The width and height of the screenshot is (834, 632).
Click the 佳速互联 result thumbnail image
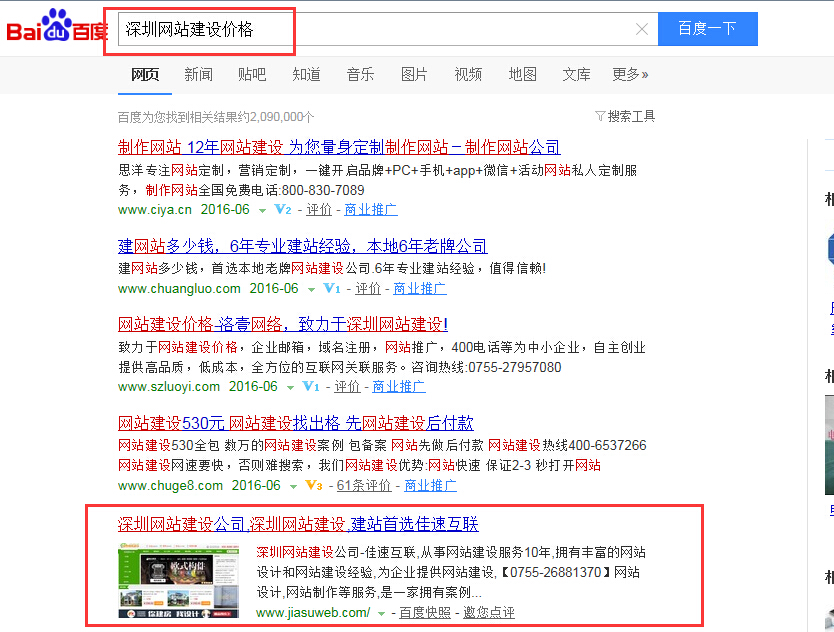(x=179, y=580)
